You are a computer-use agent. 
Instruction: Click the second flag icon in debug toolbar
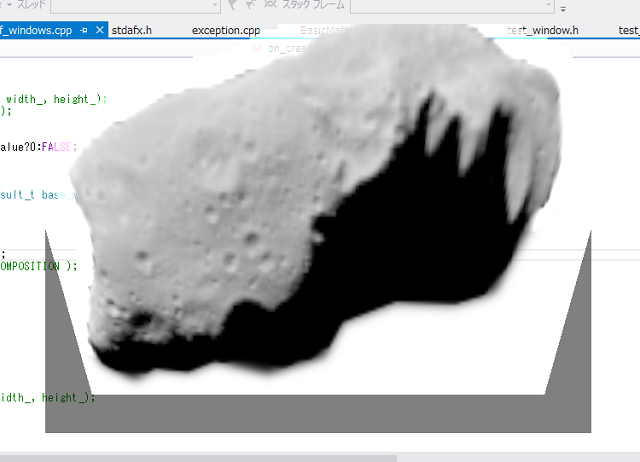(x=253, y=5)
